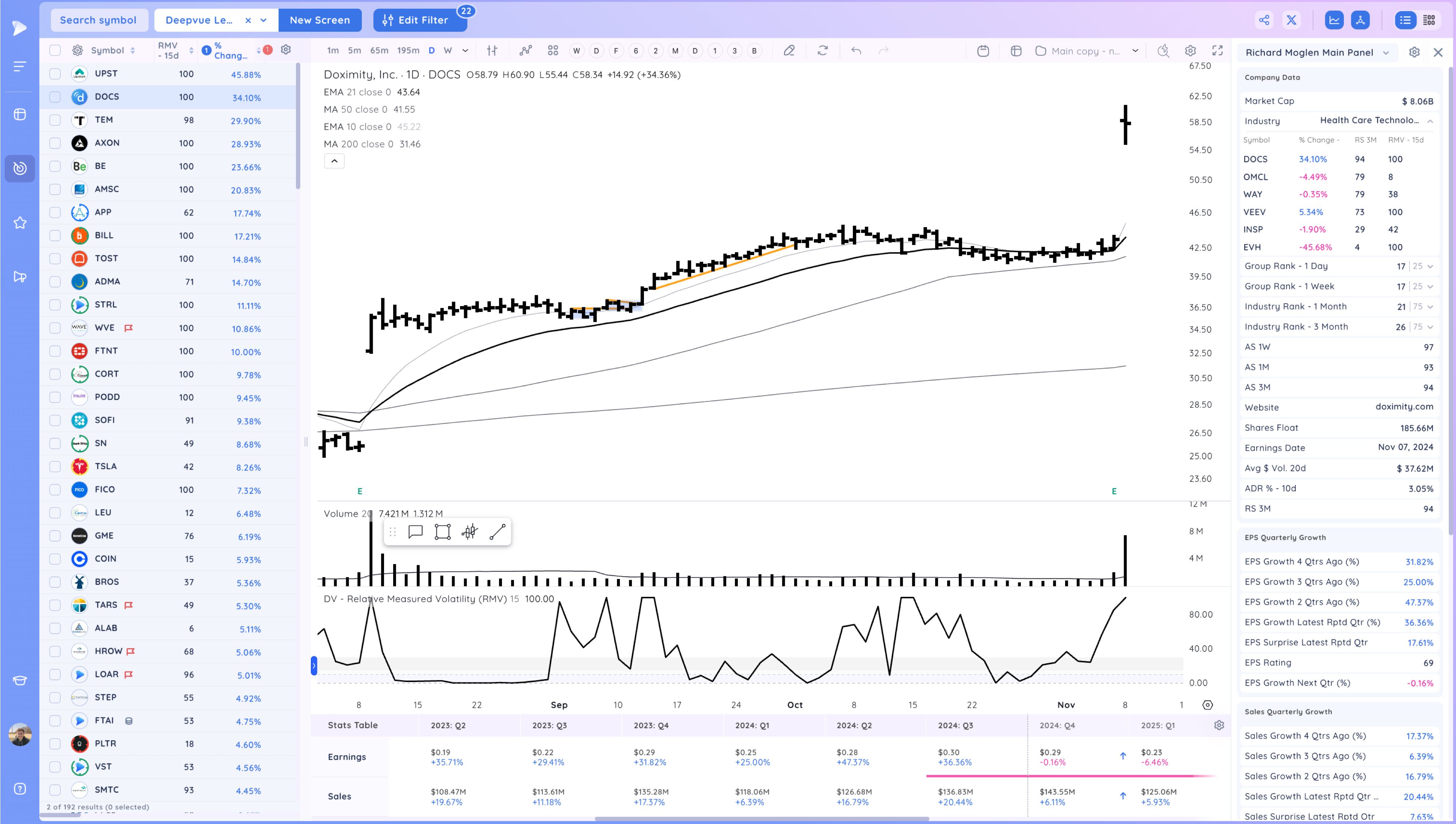Screen dimensions: 1456x824
Task: Click the Search symbol input field
Action: tap(99, 20)
